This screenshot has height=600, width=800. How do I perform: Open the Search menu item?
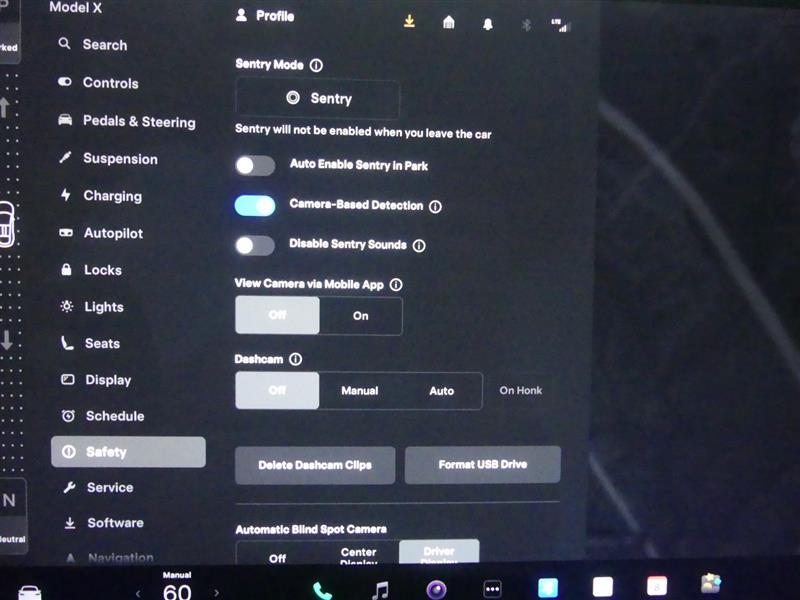pyautogui.click(x=93, y=45)
